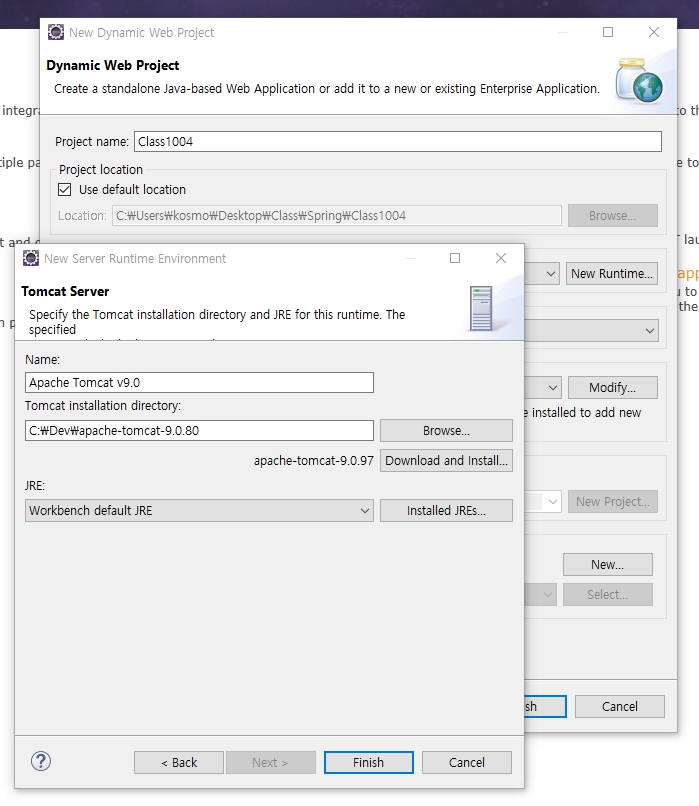Open the disabled dropdown beside Select button
The image size is (699, 806).
548,595
